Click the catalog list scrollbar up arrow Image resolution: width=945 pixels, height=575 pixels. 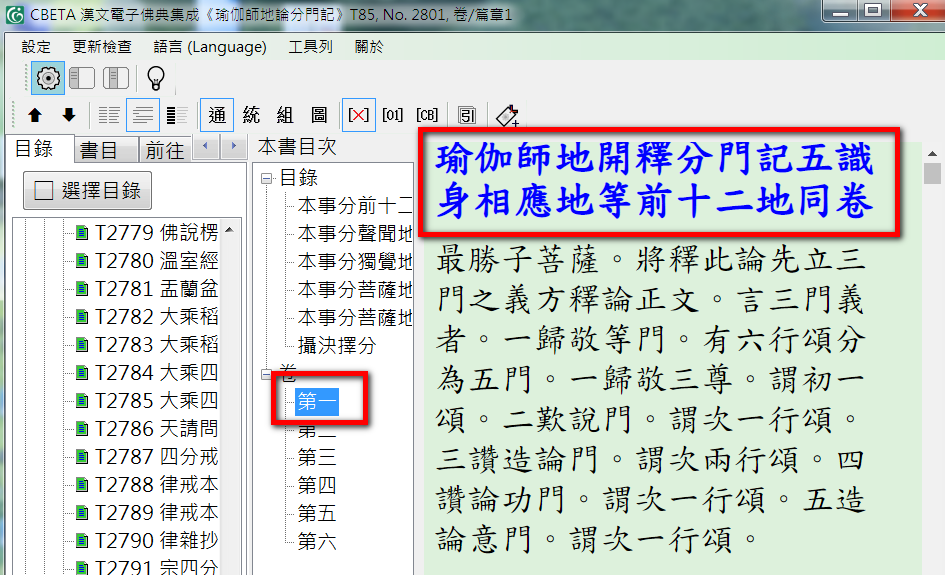[x=232, y=232]
